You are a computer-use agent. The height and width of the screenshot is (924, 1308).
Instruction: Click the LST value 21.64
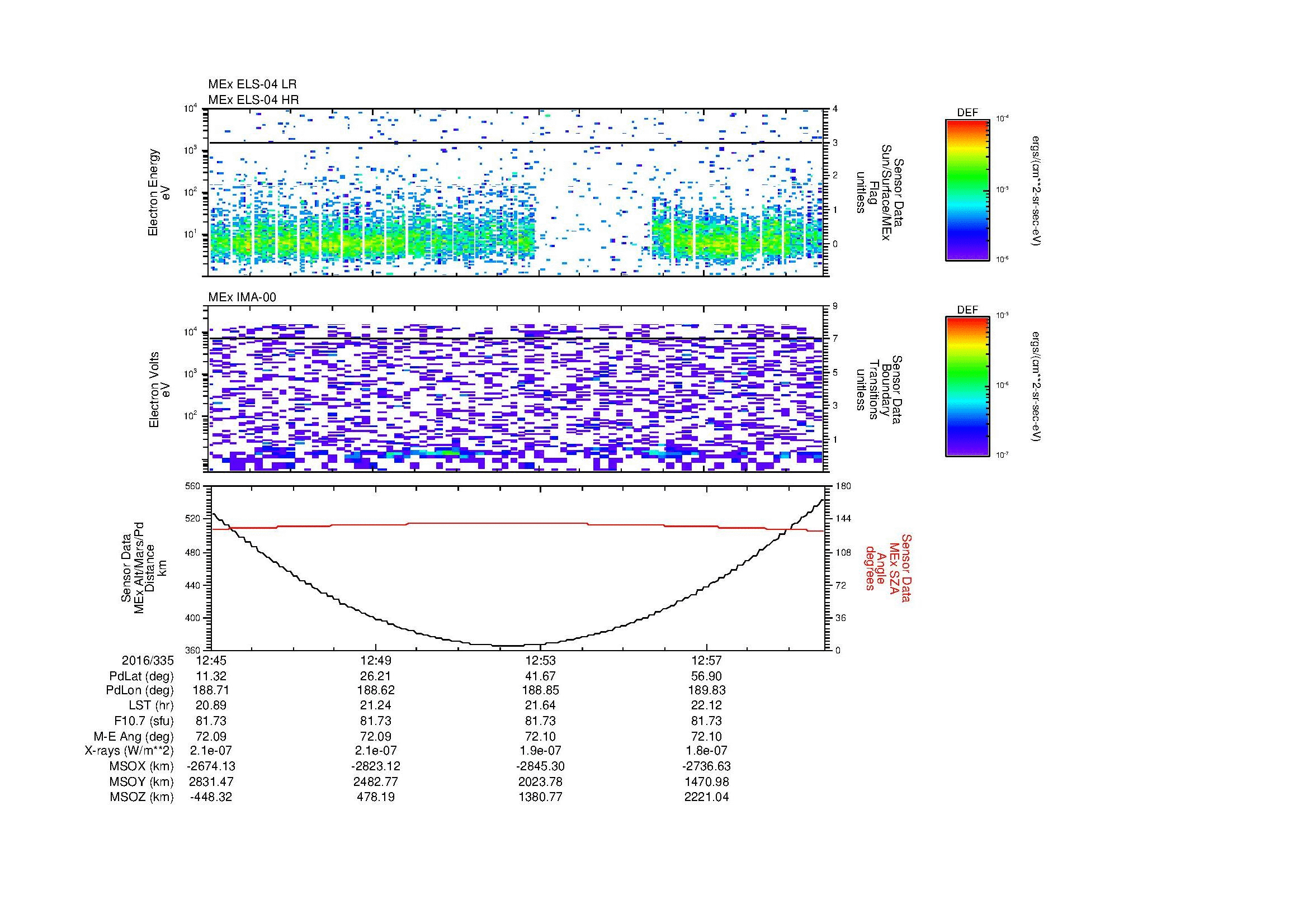point(540,705)
